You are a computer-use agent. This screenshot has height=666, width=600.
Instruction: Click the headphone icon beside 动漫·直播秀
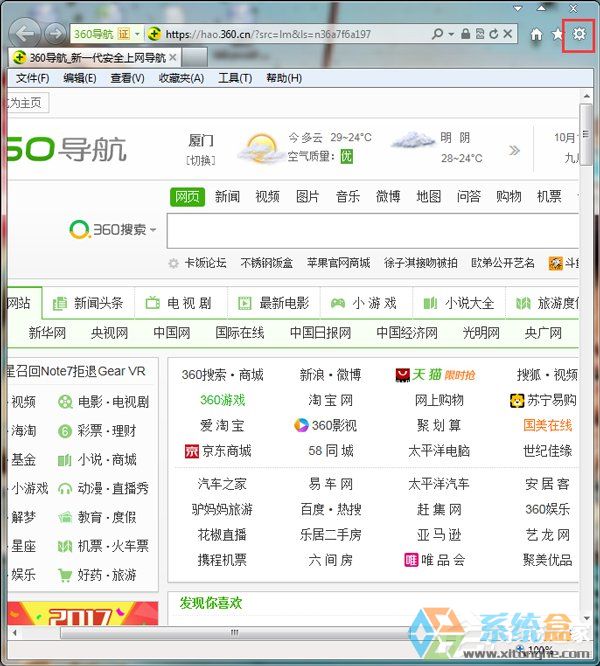coord(65,489)
